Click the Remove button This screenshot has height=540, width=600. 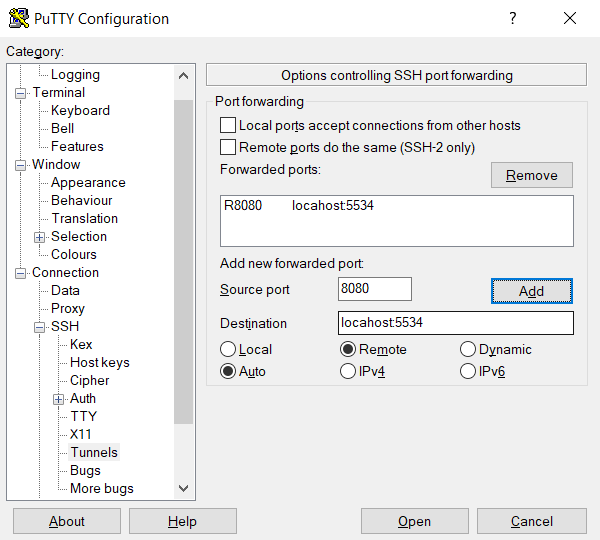click(532, 175)
